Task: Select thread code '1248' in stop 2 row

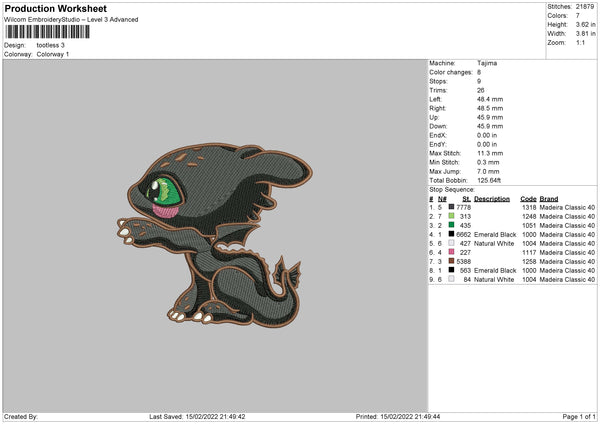Action: pyautogui.click(x=529, y=217)
